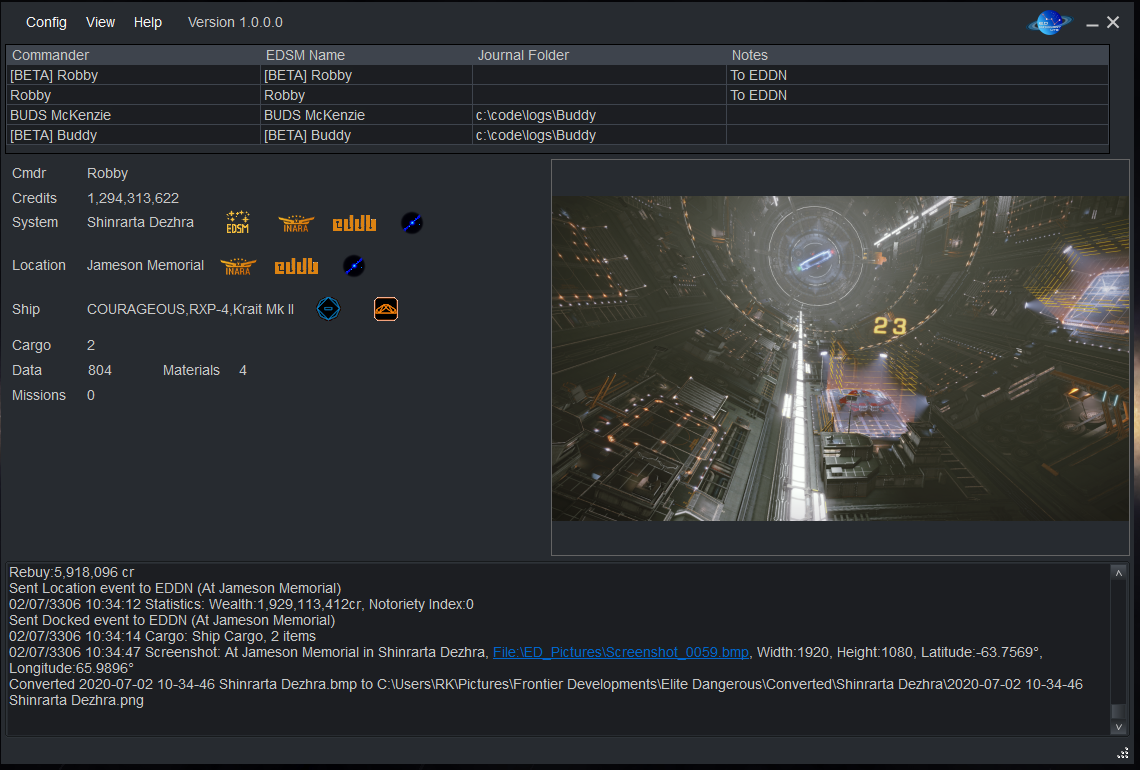Screen dimensions: 1140x770
Task: Select the [BETA] Robby commander row
Action: [x=558, y=75]
